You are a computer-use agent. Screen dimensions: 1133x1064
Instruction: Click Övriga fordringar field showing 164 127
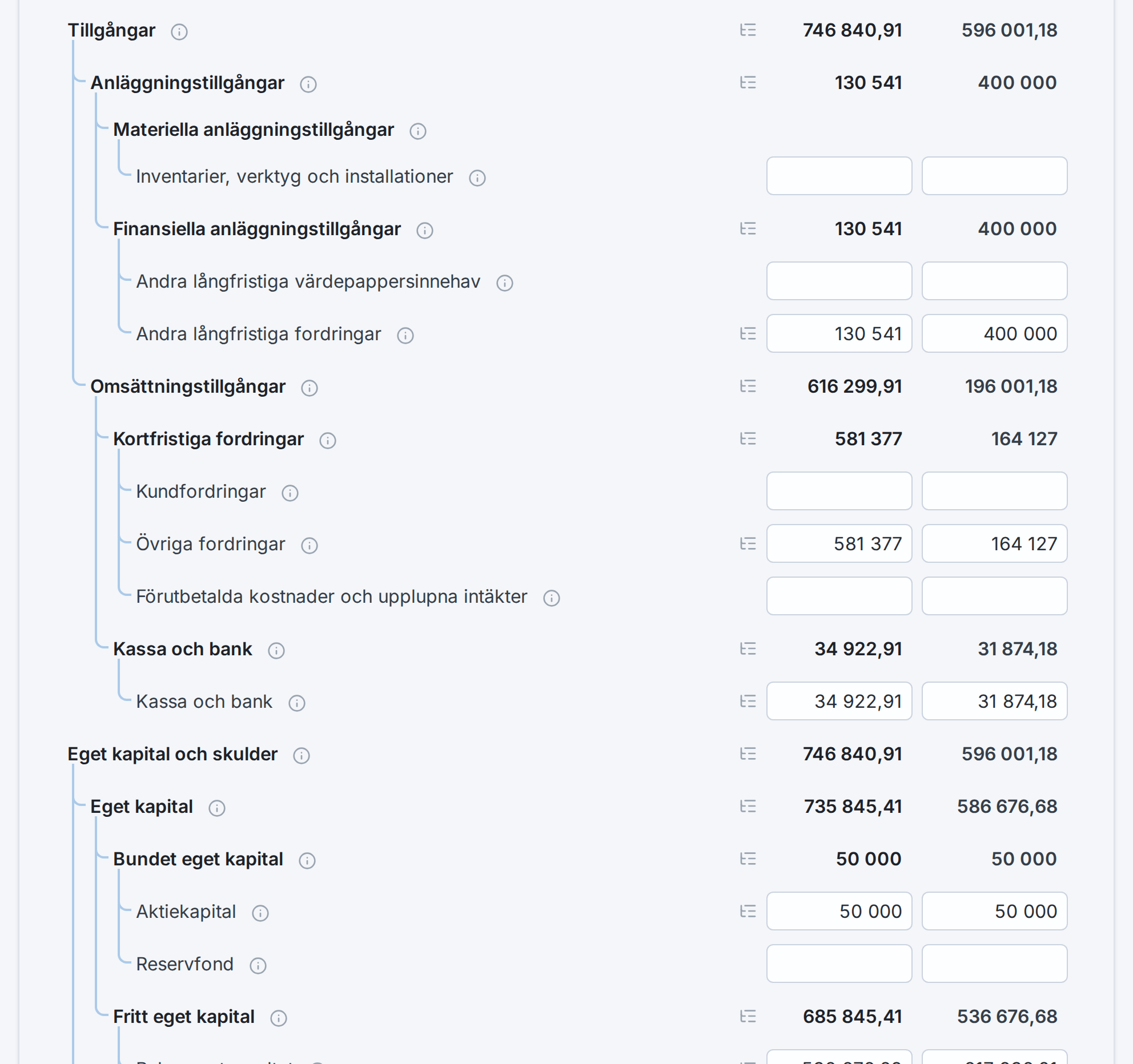(994, 543)
